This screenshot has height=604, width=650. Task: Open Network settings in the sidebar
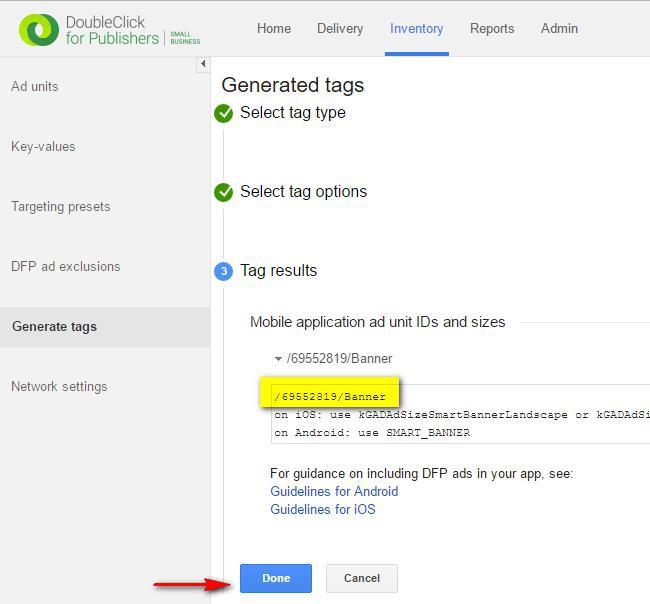[59, 386]
